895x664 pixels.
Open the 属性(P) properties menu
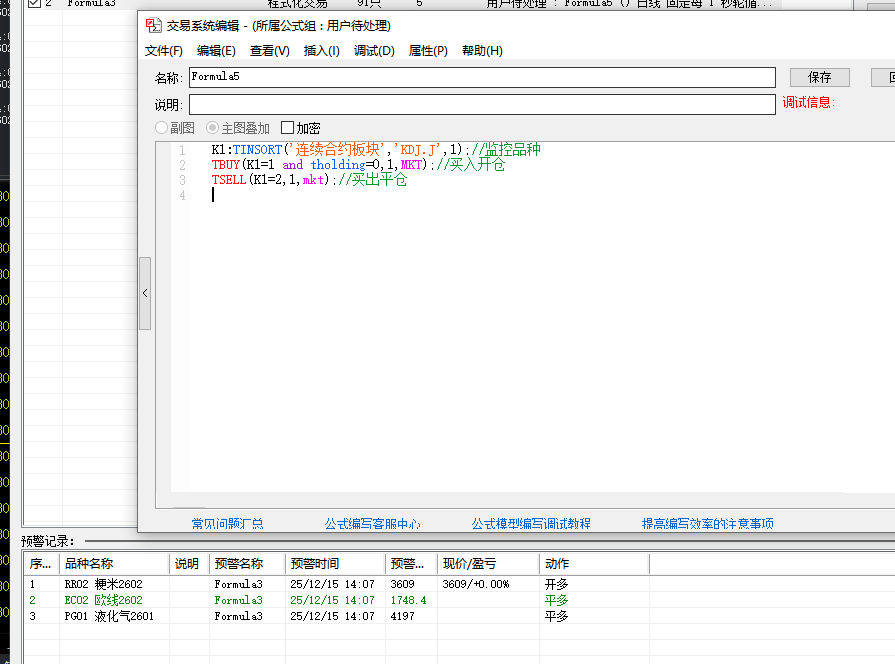428,51
